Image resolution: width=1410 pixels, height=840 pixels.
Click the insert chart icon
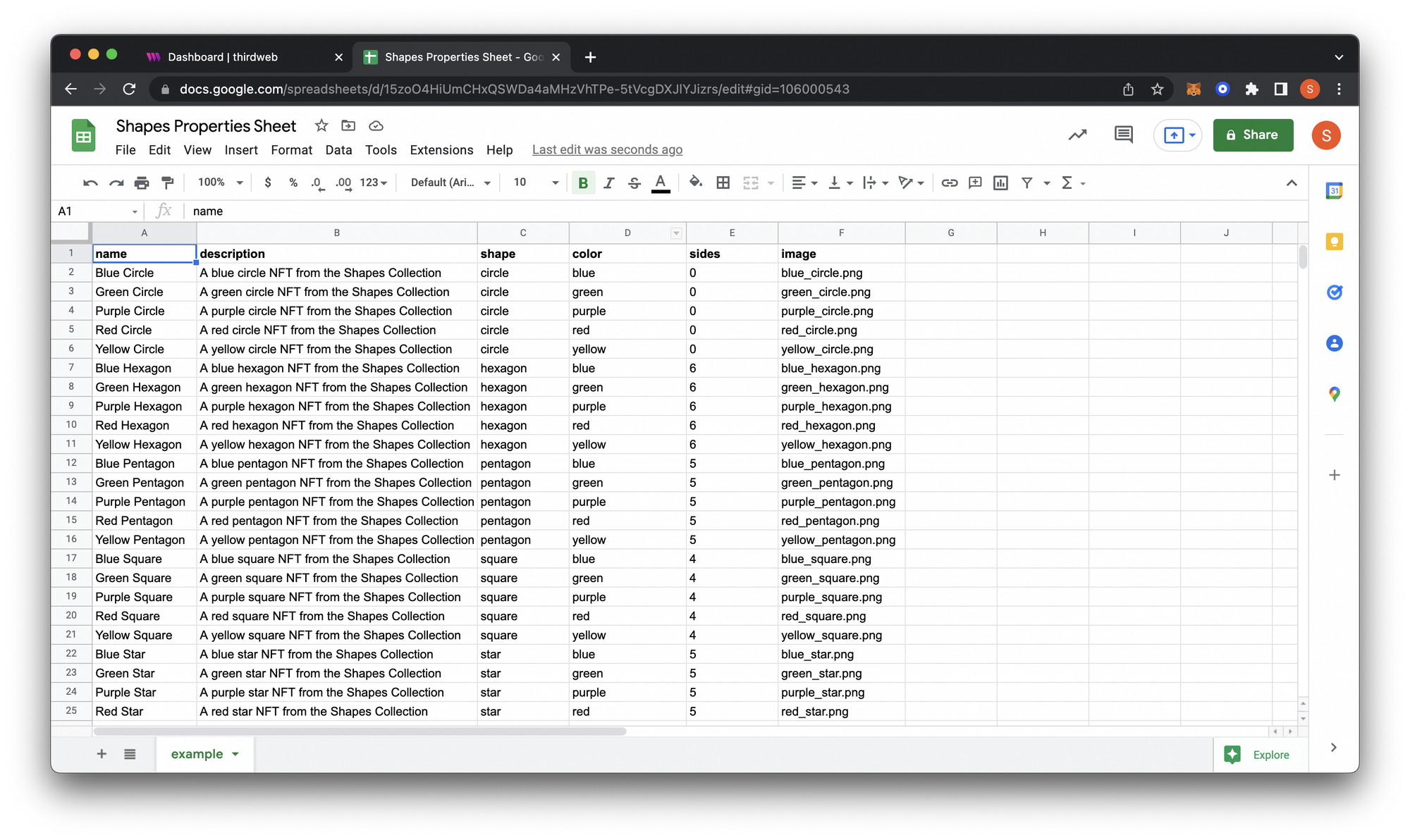pyautogui.click(x=1000, y=183)
